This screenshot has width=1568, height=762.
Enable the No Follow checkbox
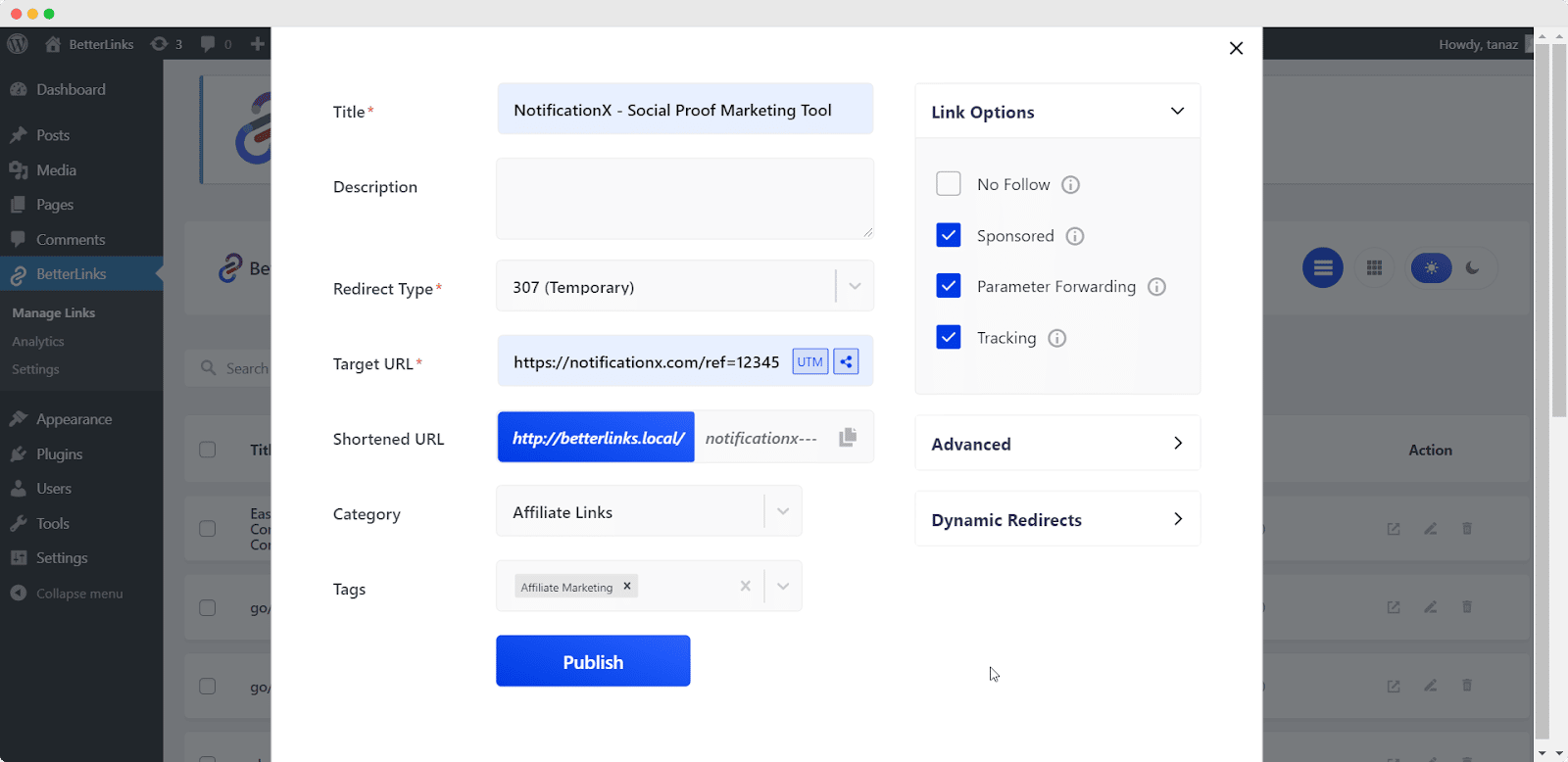[948, 184]
